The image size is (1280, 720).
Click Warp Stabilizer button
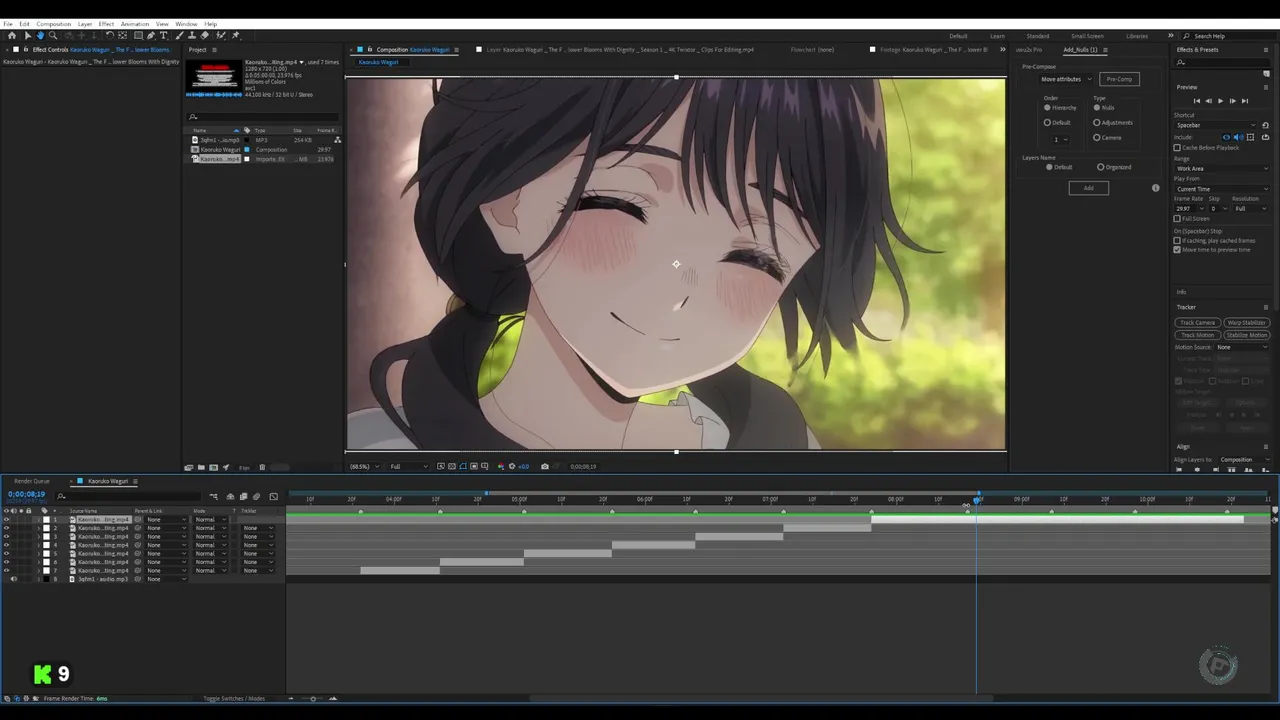click(1247, 323)
